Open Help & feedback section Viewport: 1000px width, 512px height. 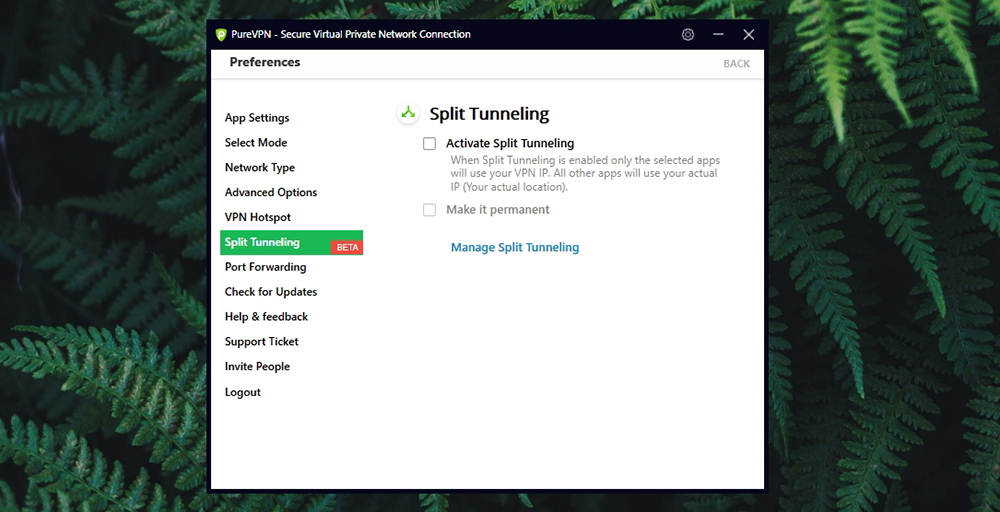266,317
